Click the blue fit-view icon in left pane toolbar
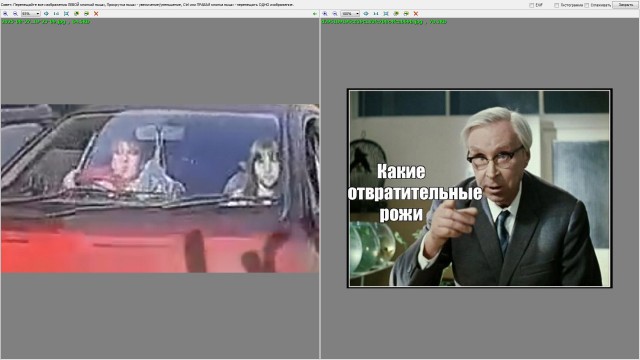Viewport: 640px width, 360px height. point(46,13)
